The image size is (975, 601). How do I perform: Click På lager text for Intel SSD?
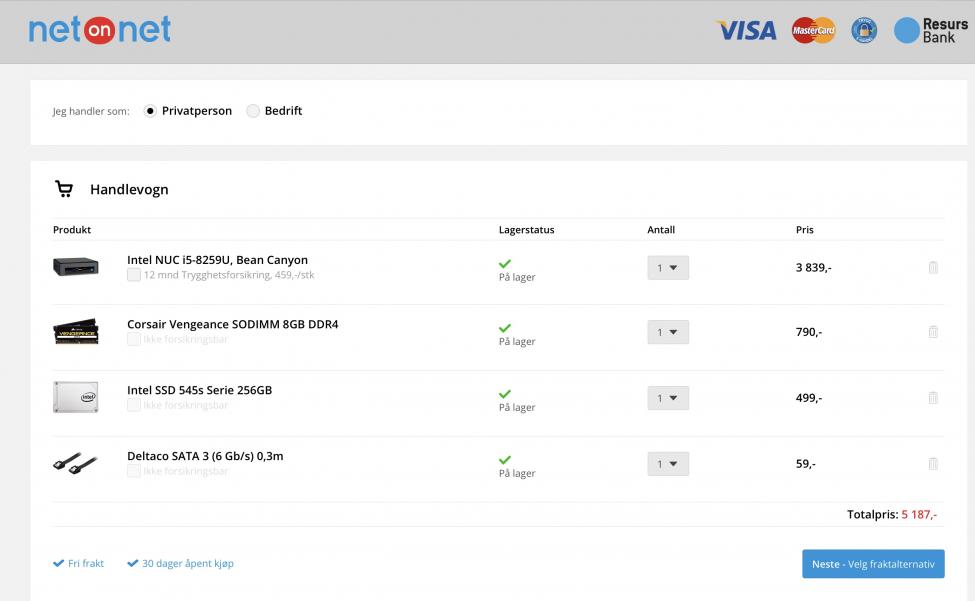[517, 408]
